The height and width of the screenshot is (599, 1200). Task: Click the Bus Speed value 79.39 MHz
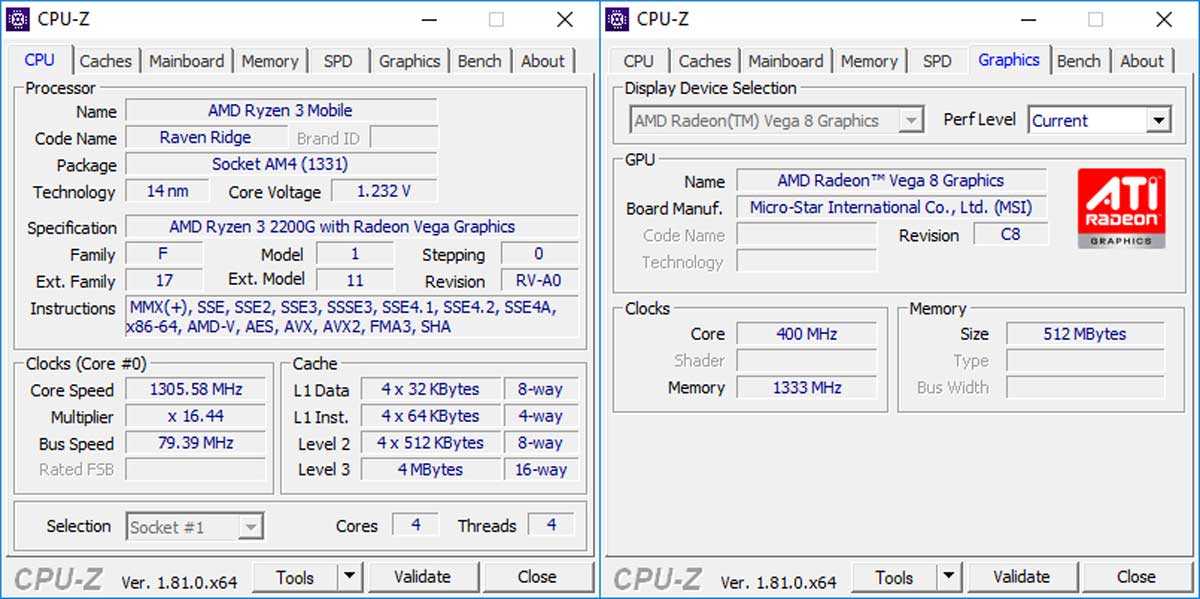(x=195, y=444)
